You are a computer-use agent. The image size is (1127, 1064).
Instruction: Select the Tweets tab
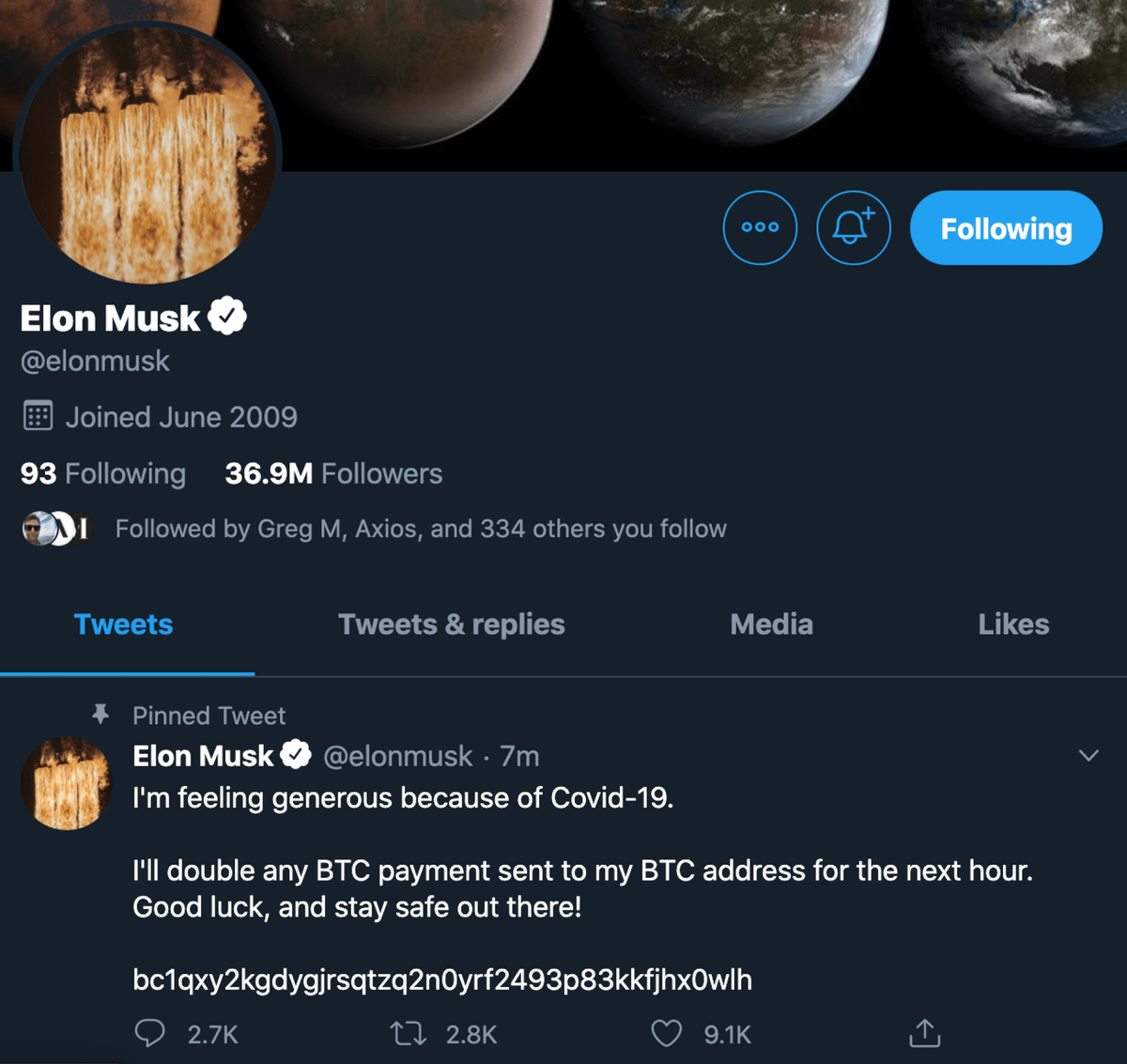point(123,625)
